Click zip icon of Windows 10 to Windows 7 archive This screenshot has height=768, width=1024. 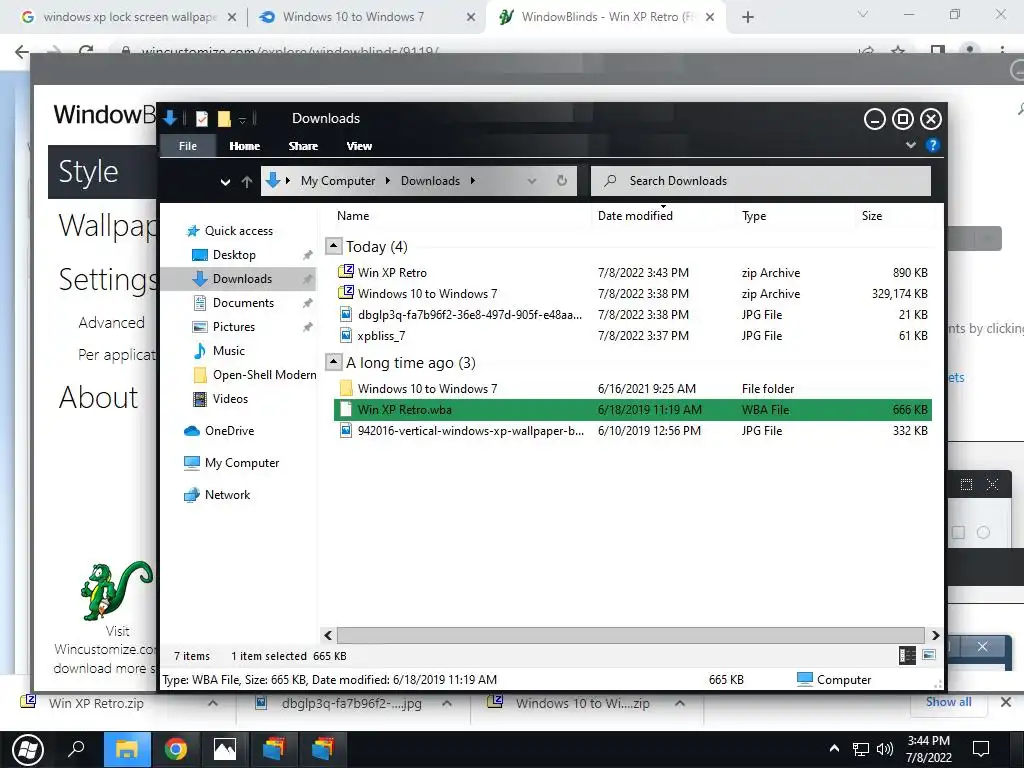pos(345,293)
